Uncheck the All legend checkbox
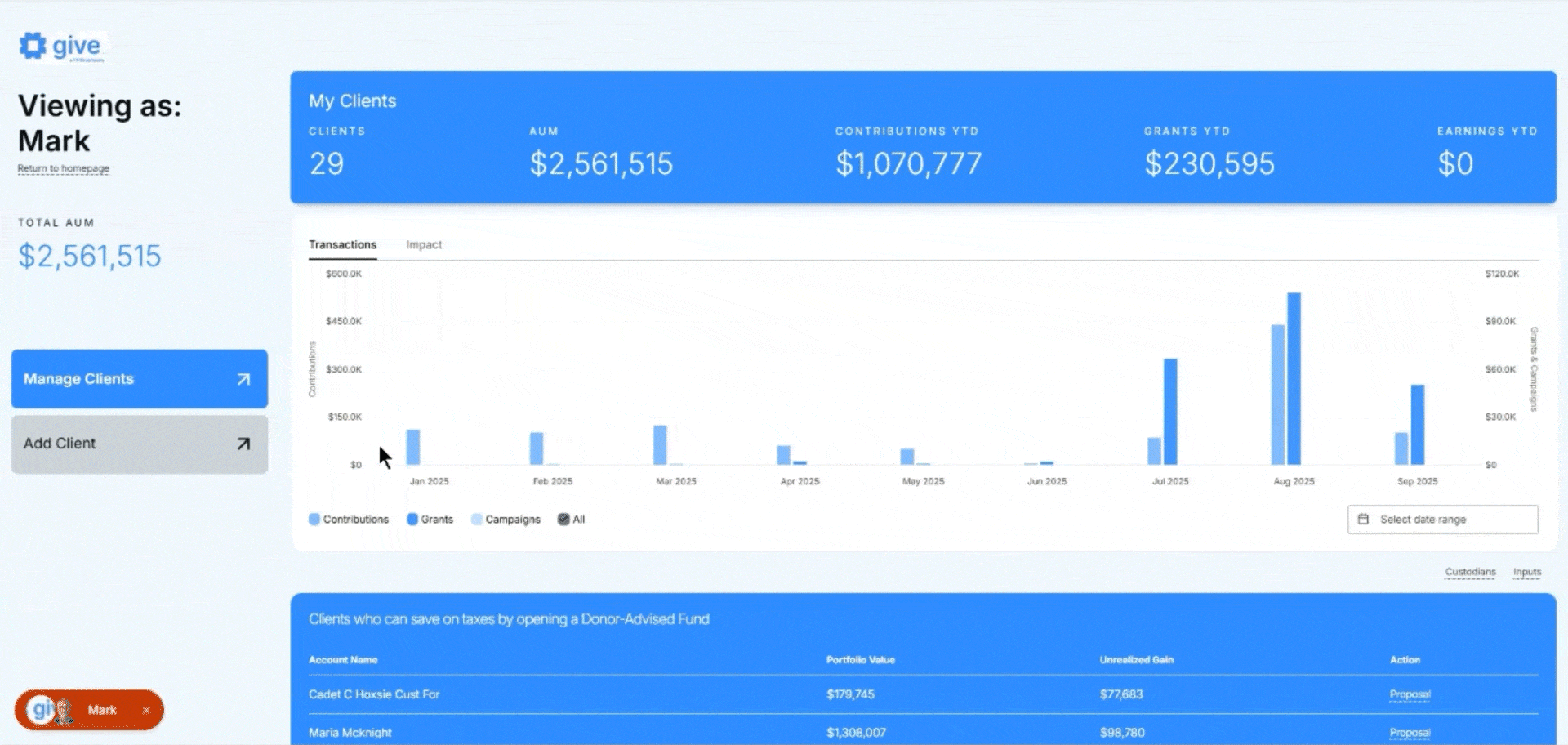 point(563,520)
